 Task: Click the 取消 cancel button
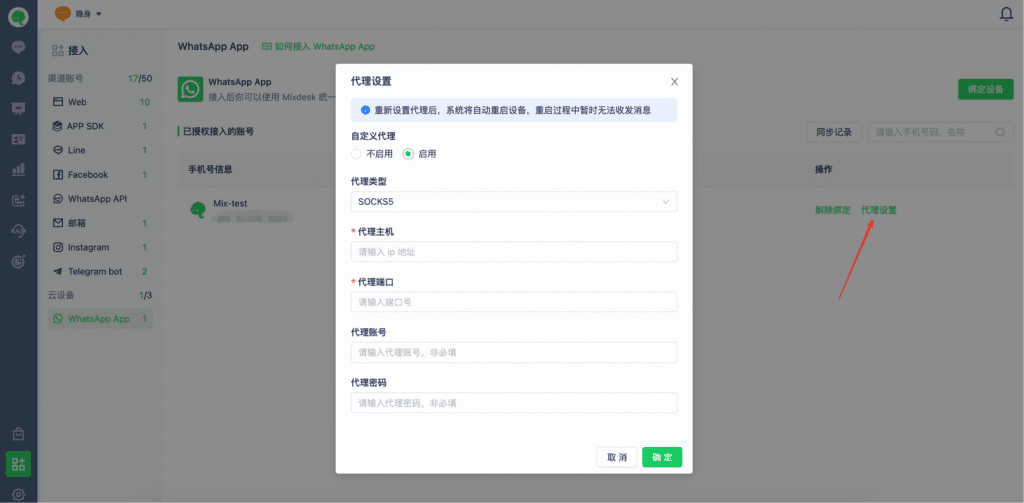617,457
